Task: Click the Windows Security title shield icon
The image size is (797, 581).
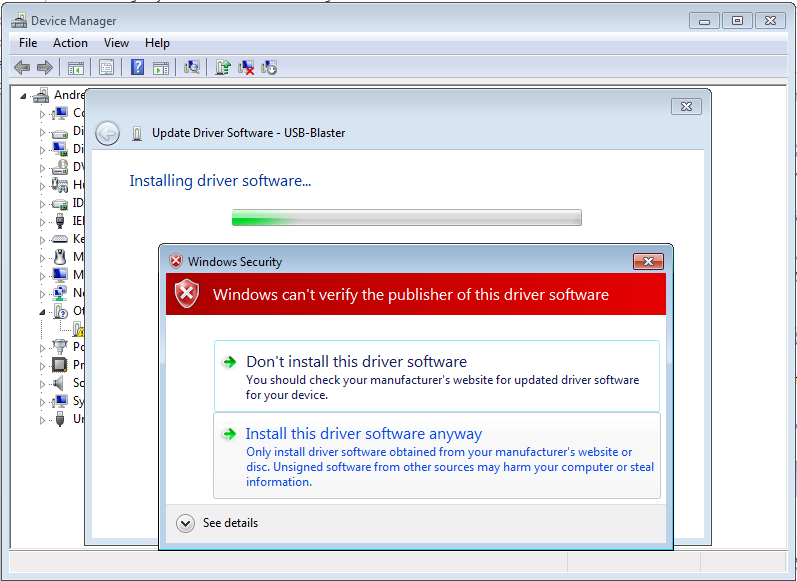Action: pyautogui.click(x=176, y=261)
